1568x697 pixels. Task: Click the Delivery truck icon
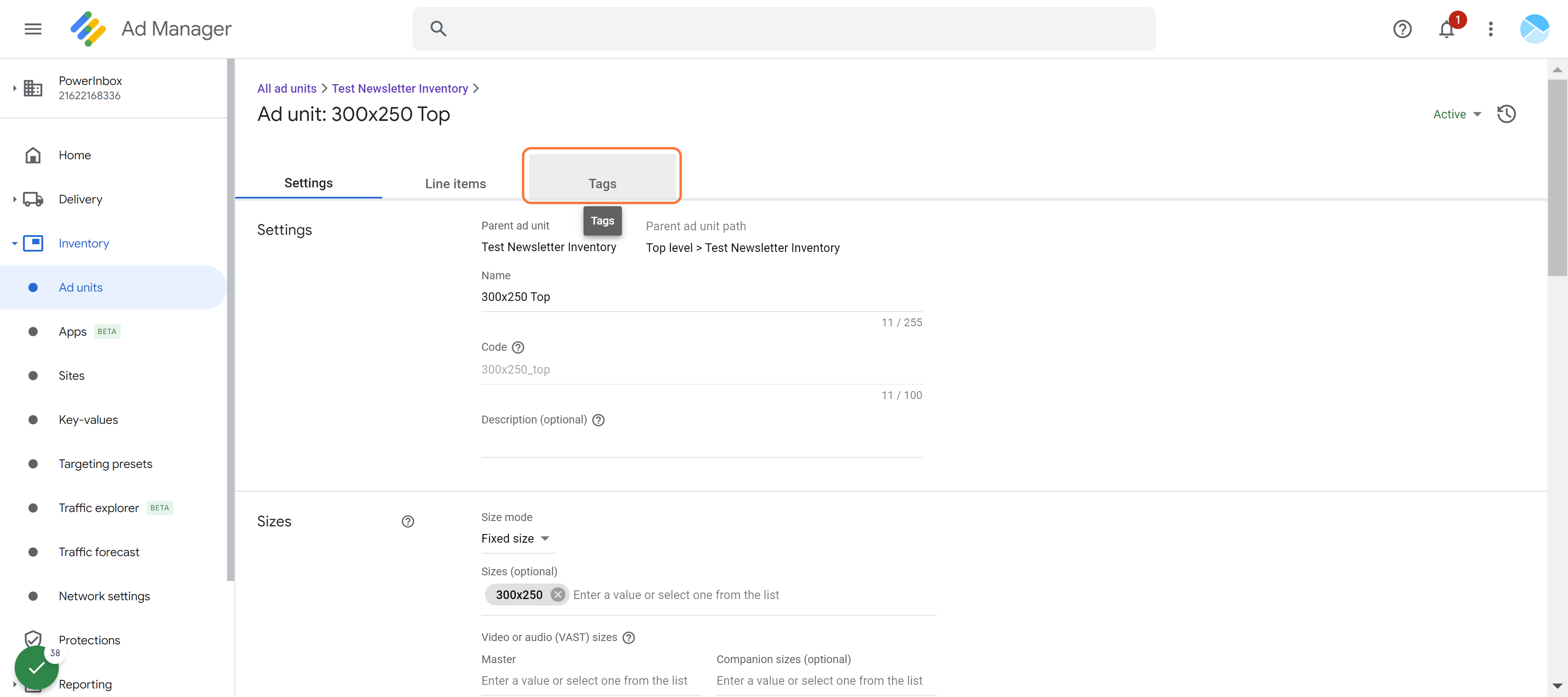pyautogui.click(x=33, y=199)
